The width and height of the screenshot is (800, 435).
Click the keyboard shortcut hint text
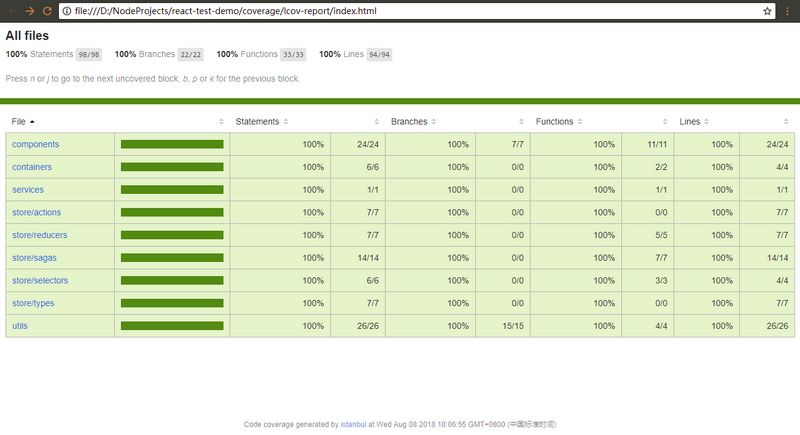153,79
